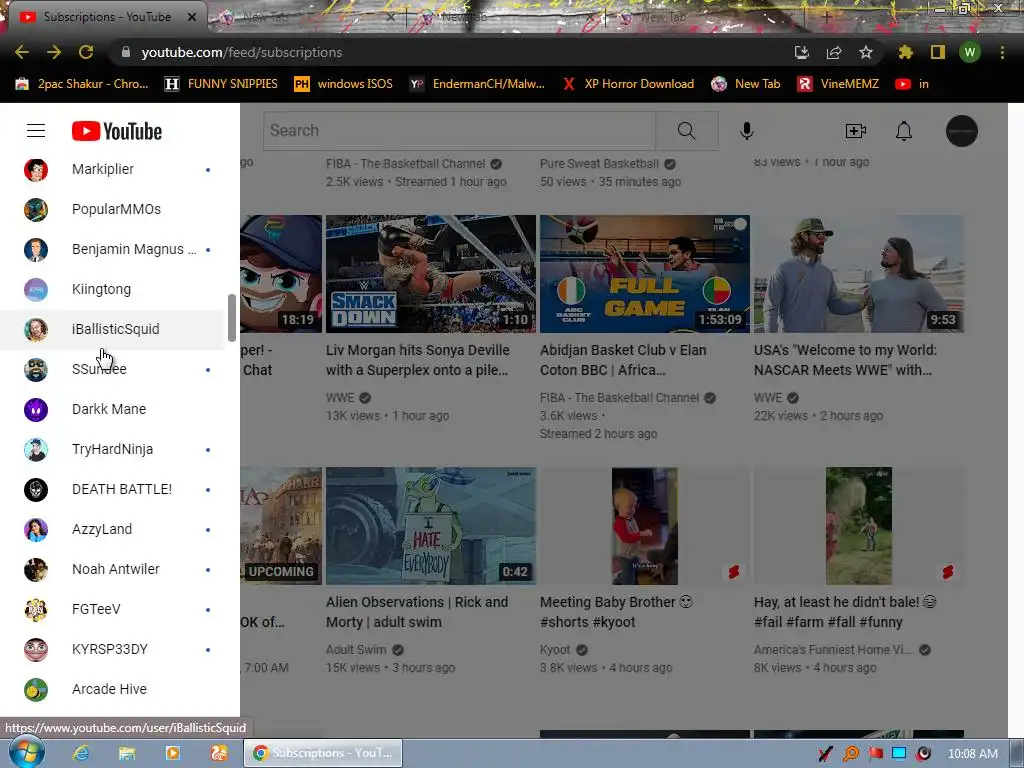Open Hay, at least he didn't bale title
The image size is (1024, 768).
pyautogui.click(x=846, y=612)
